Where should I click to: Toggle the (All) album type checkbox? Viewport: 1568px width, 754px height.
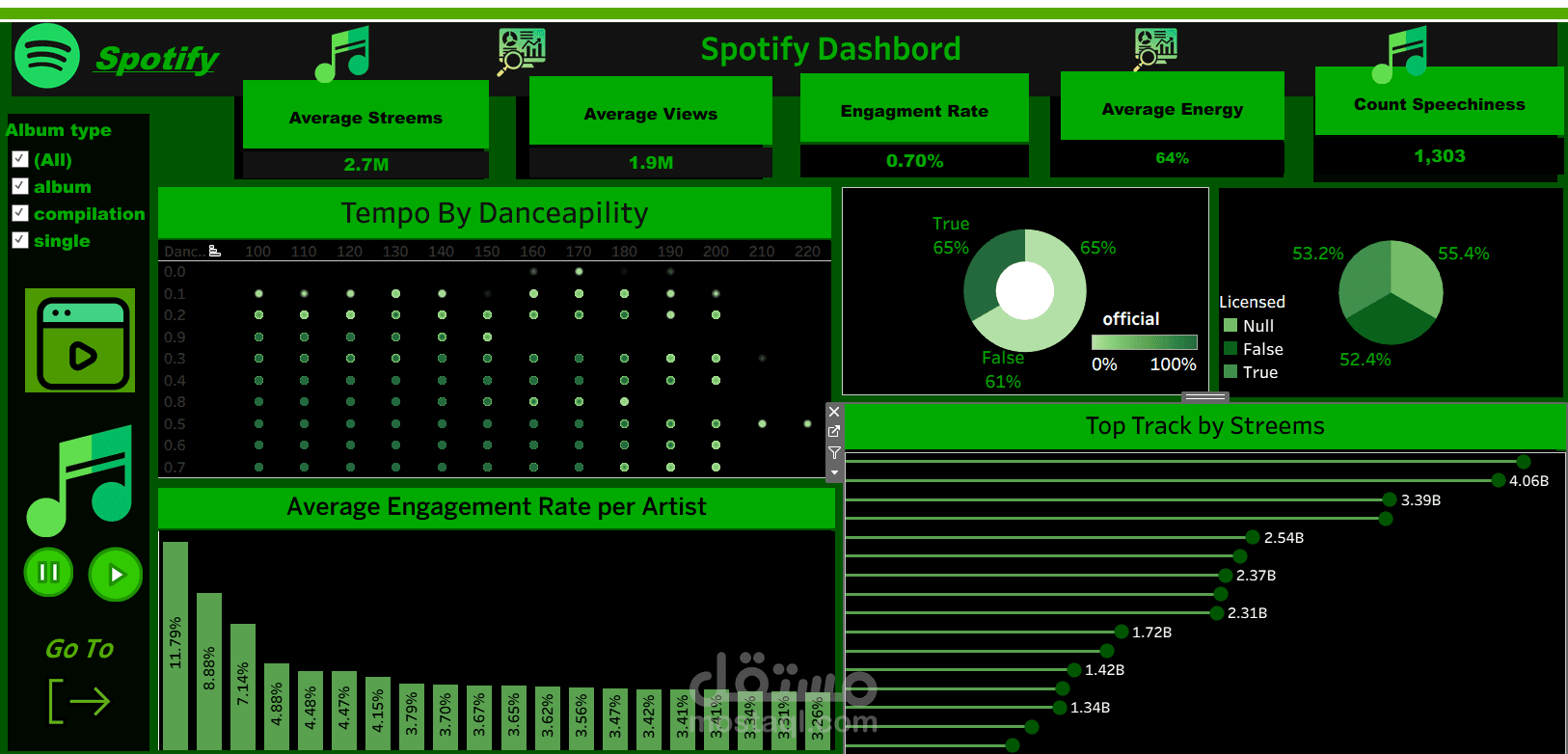(19, 159)
